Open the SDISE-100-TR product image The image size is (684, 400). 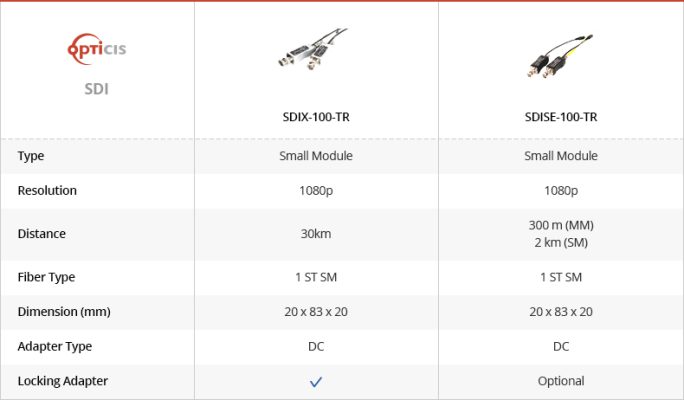560,56
